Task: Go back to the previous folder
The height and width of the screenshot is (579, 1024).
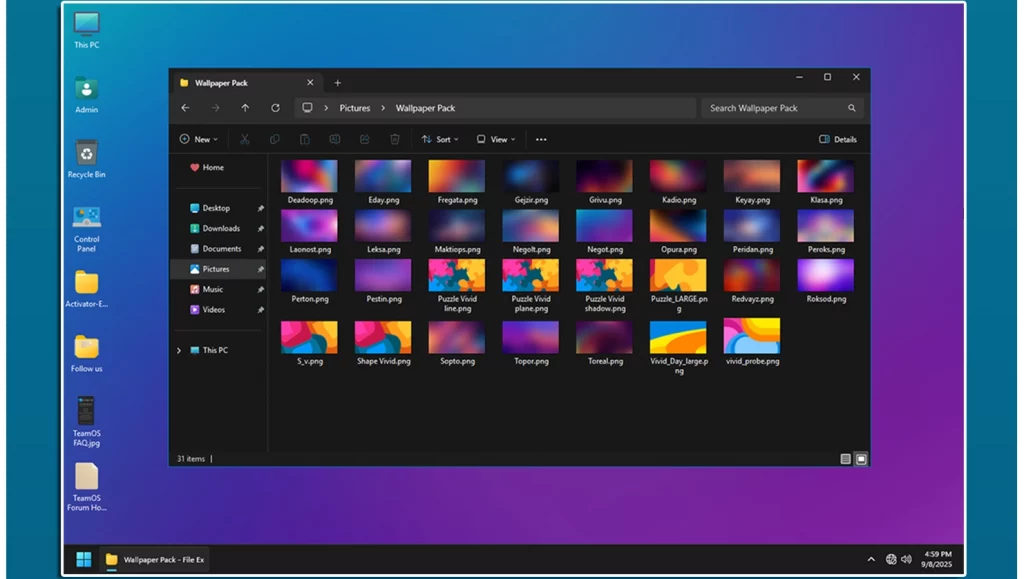Action: [185, 108]
